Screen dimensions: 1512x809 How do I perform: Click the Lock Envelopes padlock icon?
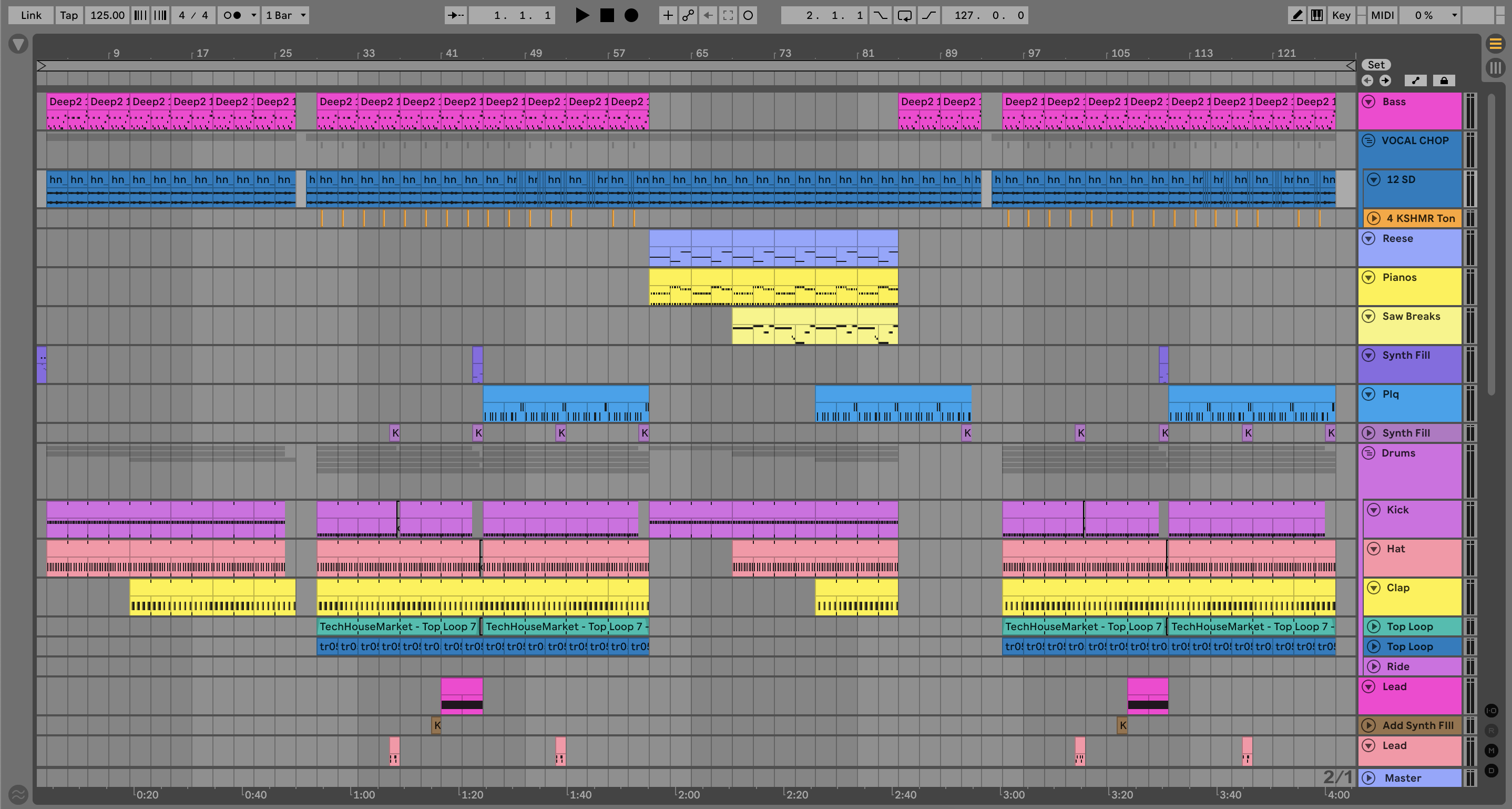point(1443,80)
